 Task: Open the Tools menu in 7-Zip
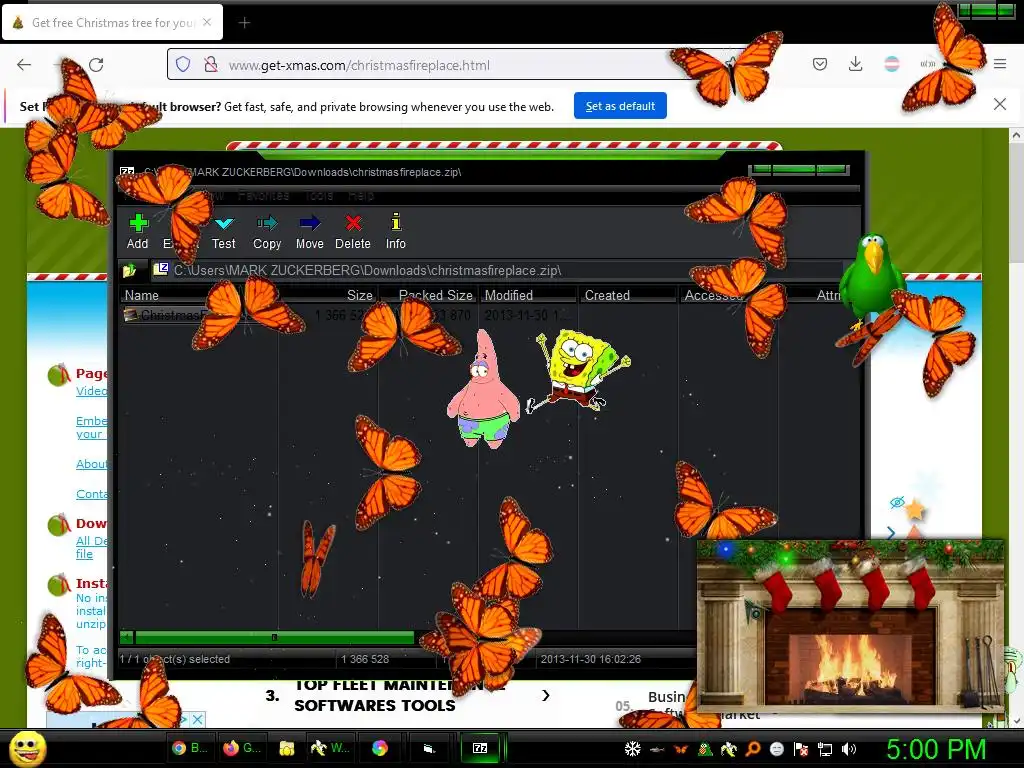pos(319,195)
